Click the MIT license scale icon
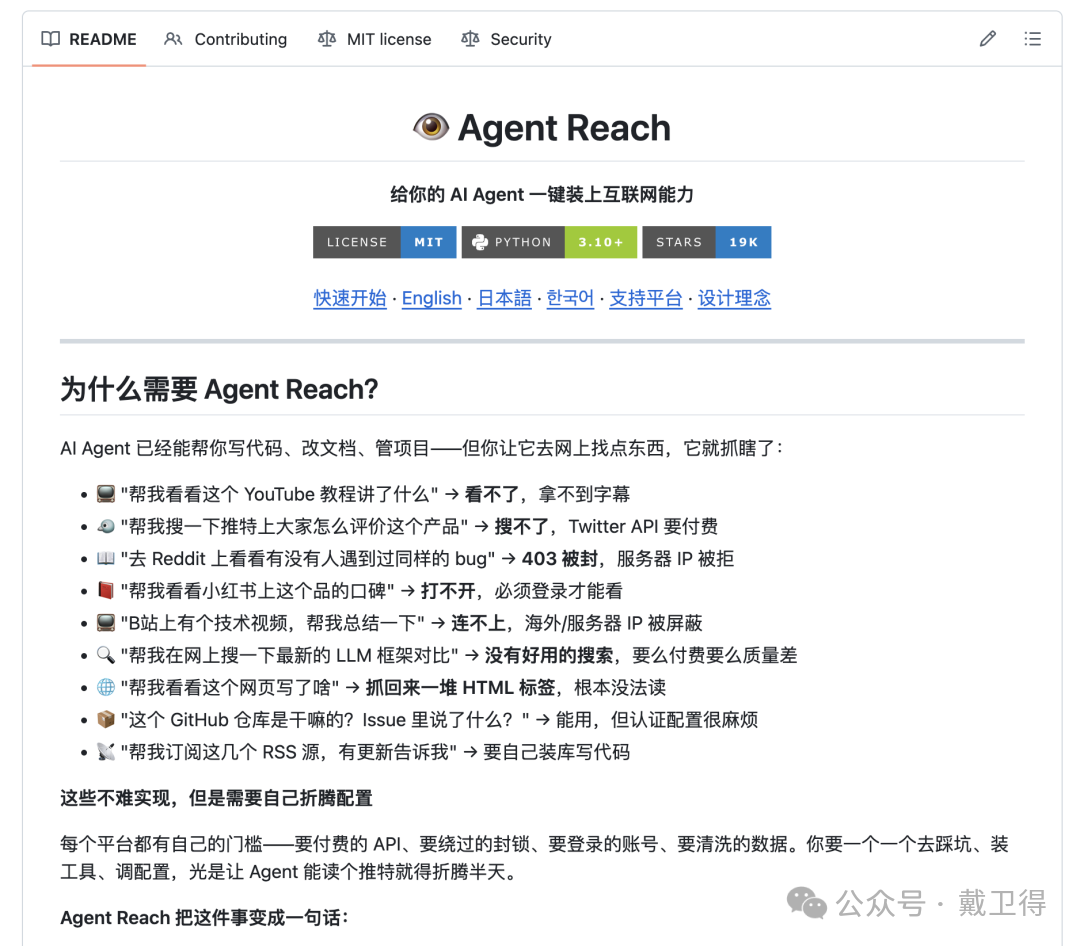 pyautogui.click(x=326, y=39)
